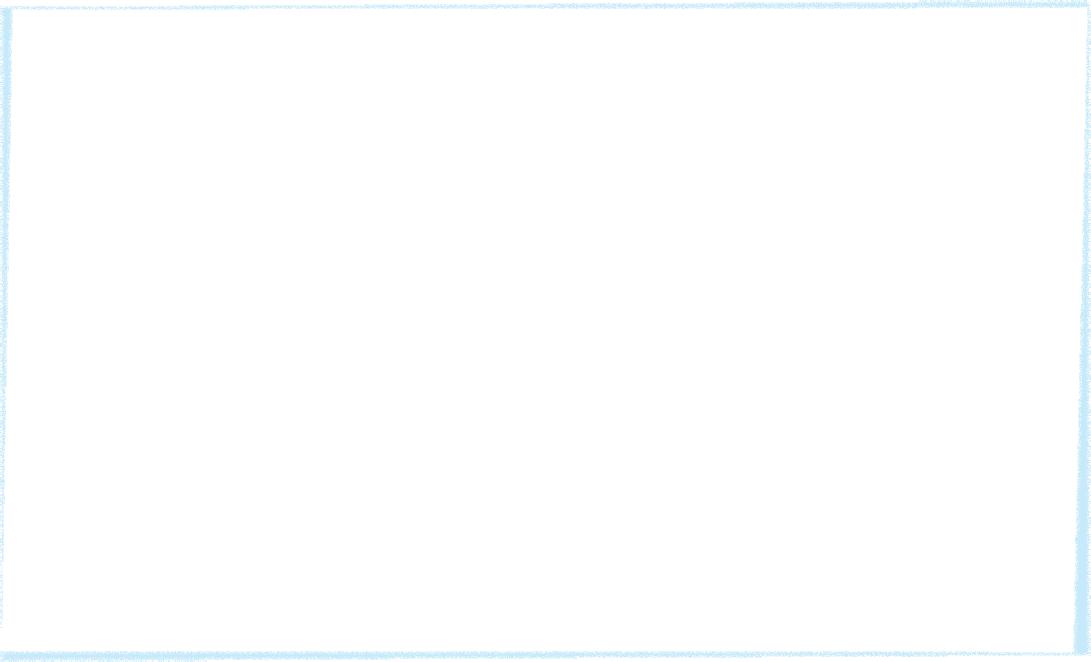Click the empty white area near the top border
Viewport: 1091px width, 662px height.
pos(546,28)
